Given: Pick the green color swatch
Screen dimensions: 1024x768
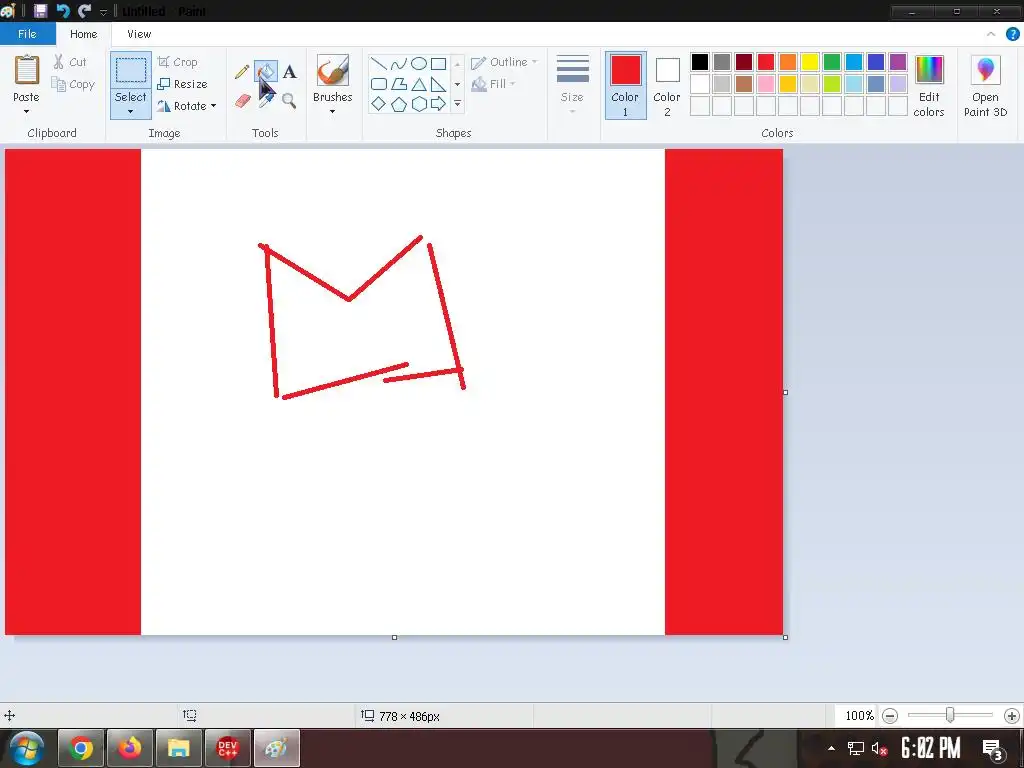Looking at the screenshot, I should click(x=832, y=62).
